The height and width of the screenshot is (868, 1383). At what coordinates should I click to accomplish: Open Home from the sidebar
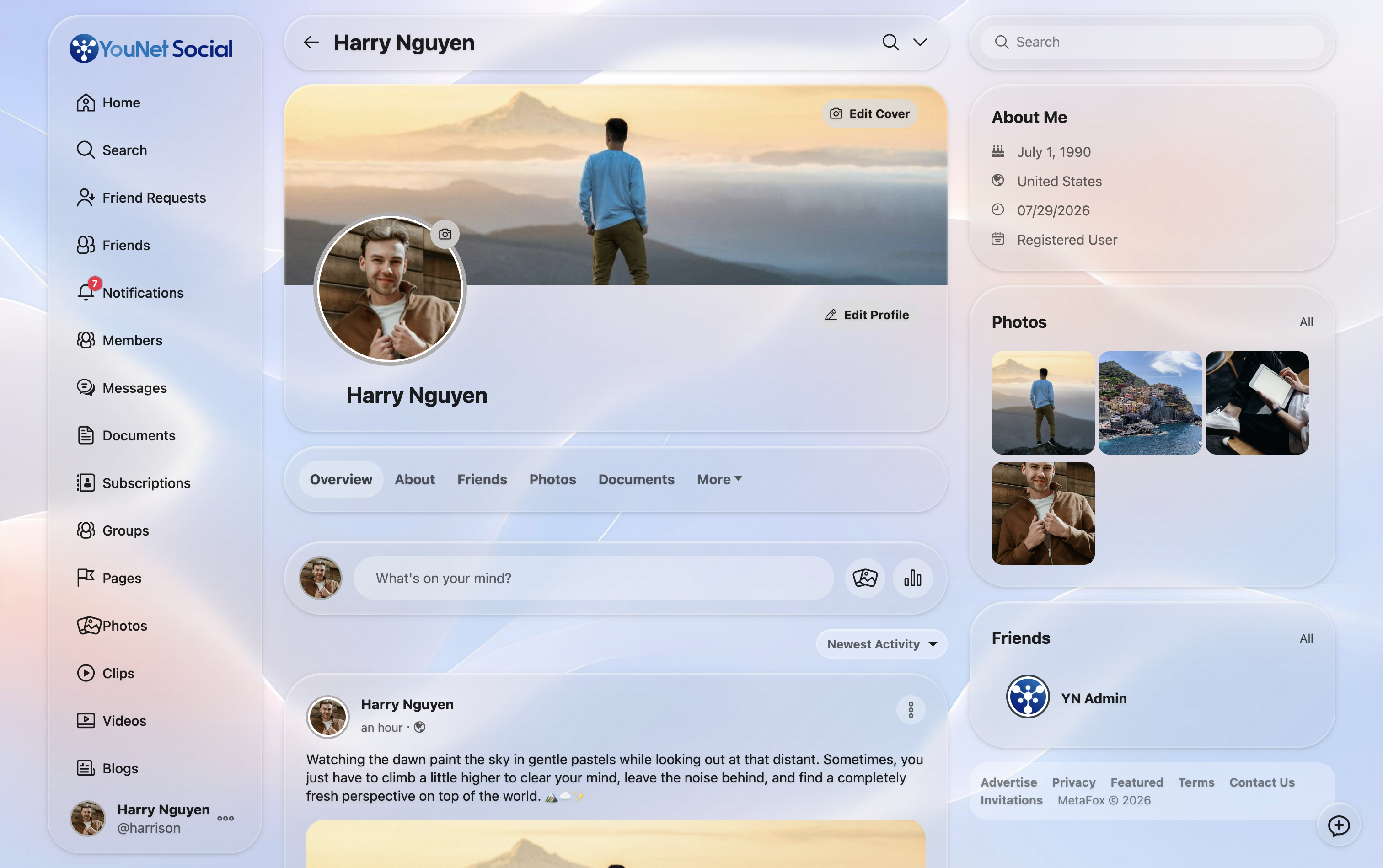[x=108, y=103]
